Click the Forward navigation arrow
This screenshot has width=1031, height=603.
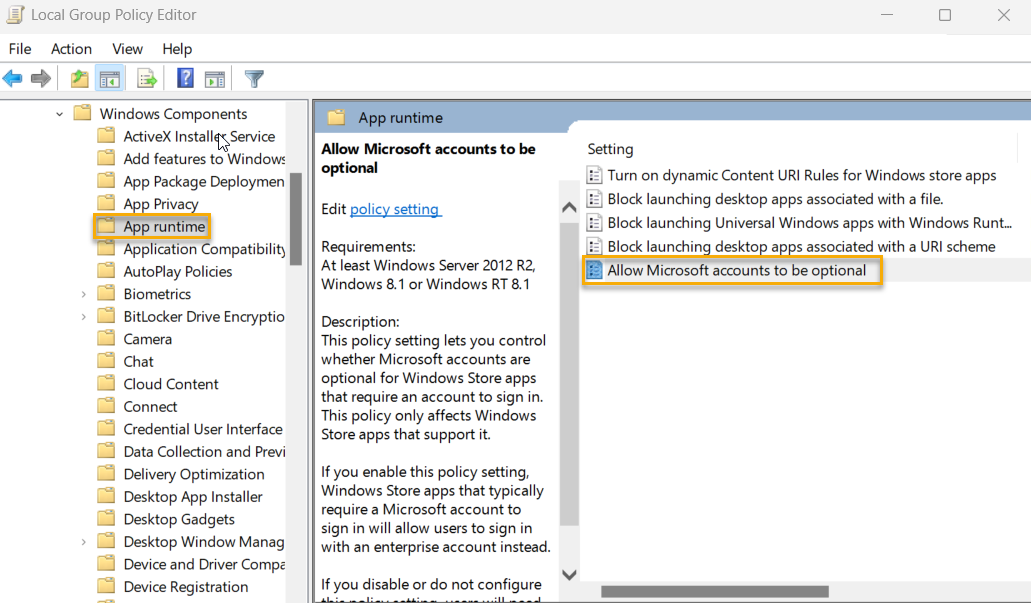point(40,78)
